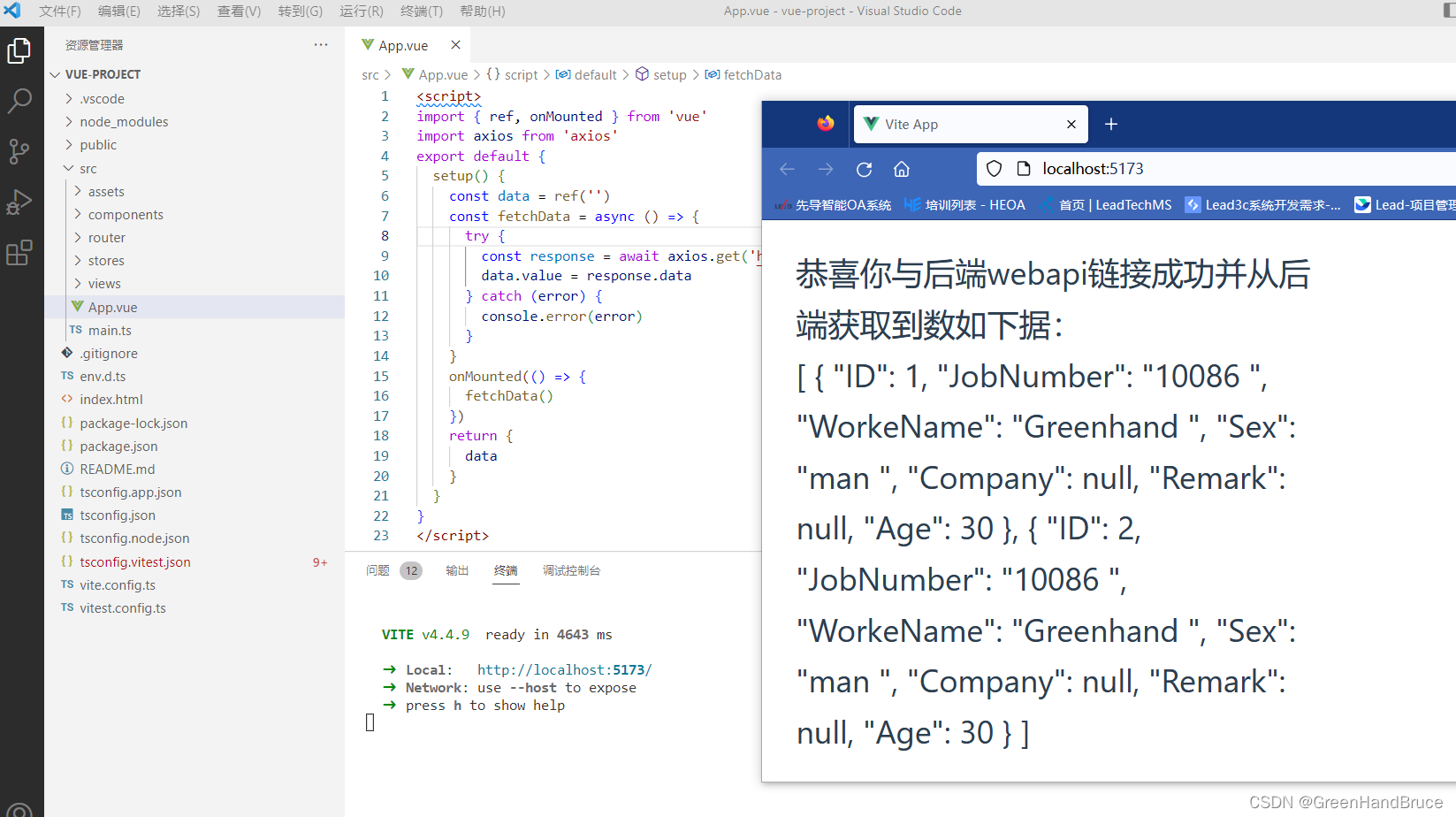Open the Explorer view in activity bar
This screenshot has height=817, width=1456.
click(19, 51)
